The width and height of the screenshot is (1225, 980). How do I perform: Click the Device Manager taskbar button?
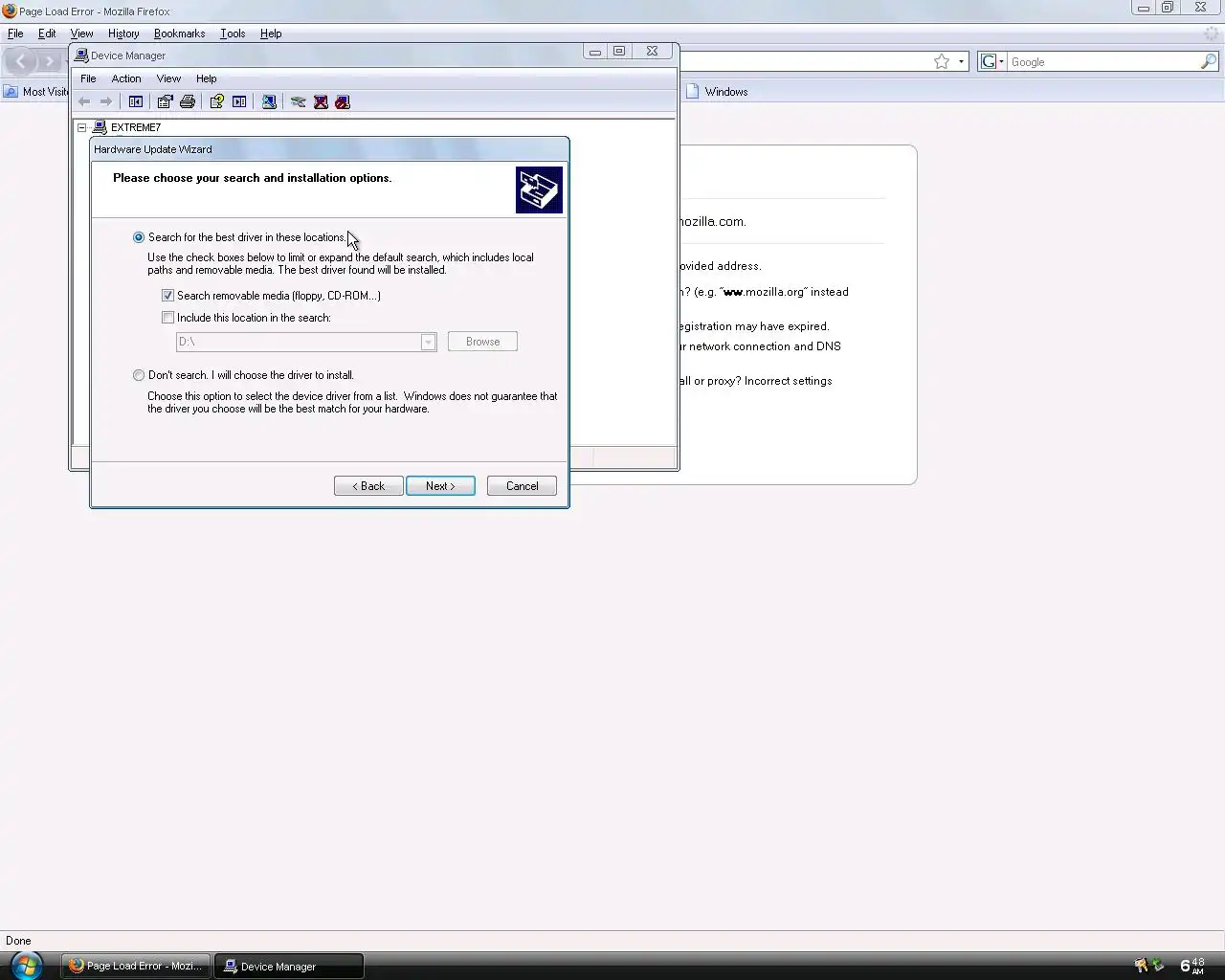pos(288,966)
